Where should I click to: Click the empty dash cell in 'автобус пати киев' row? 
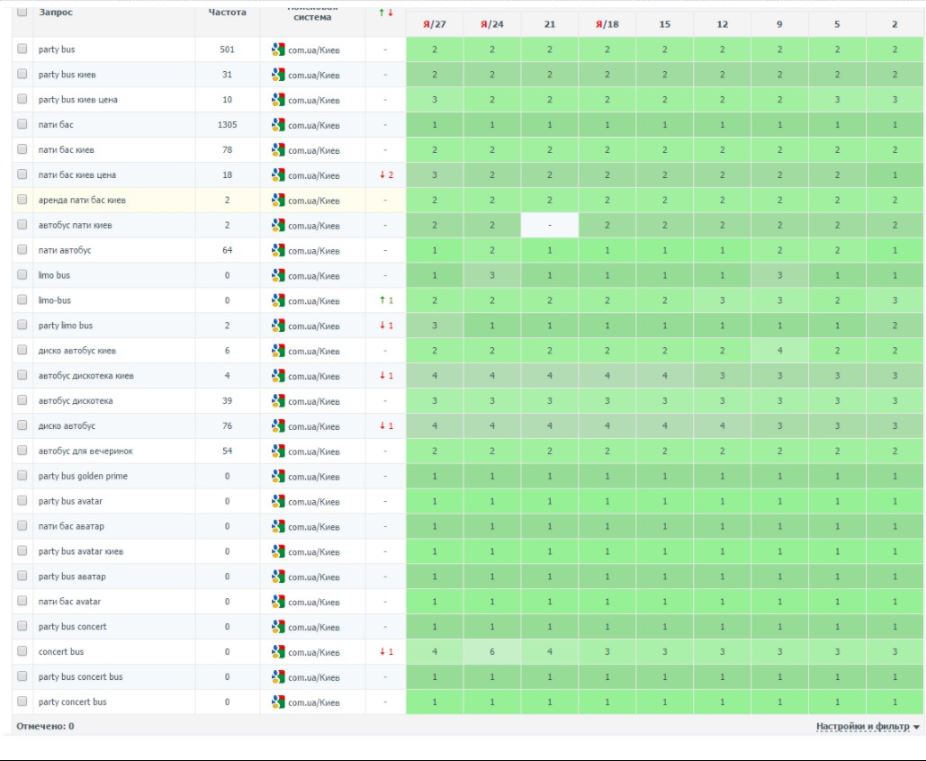coord(549,225)
